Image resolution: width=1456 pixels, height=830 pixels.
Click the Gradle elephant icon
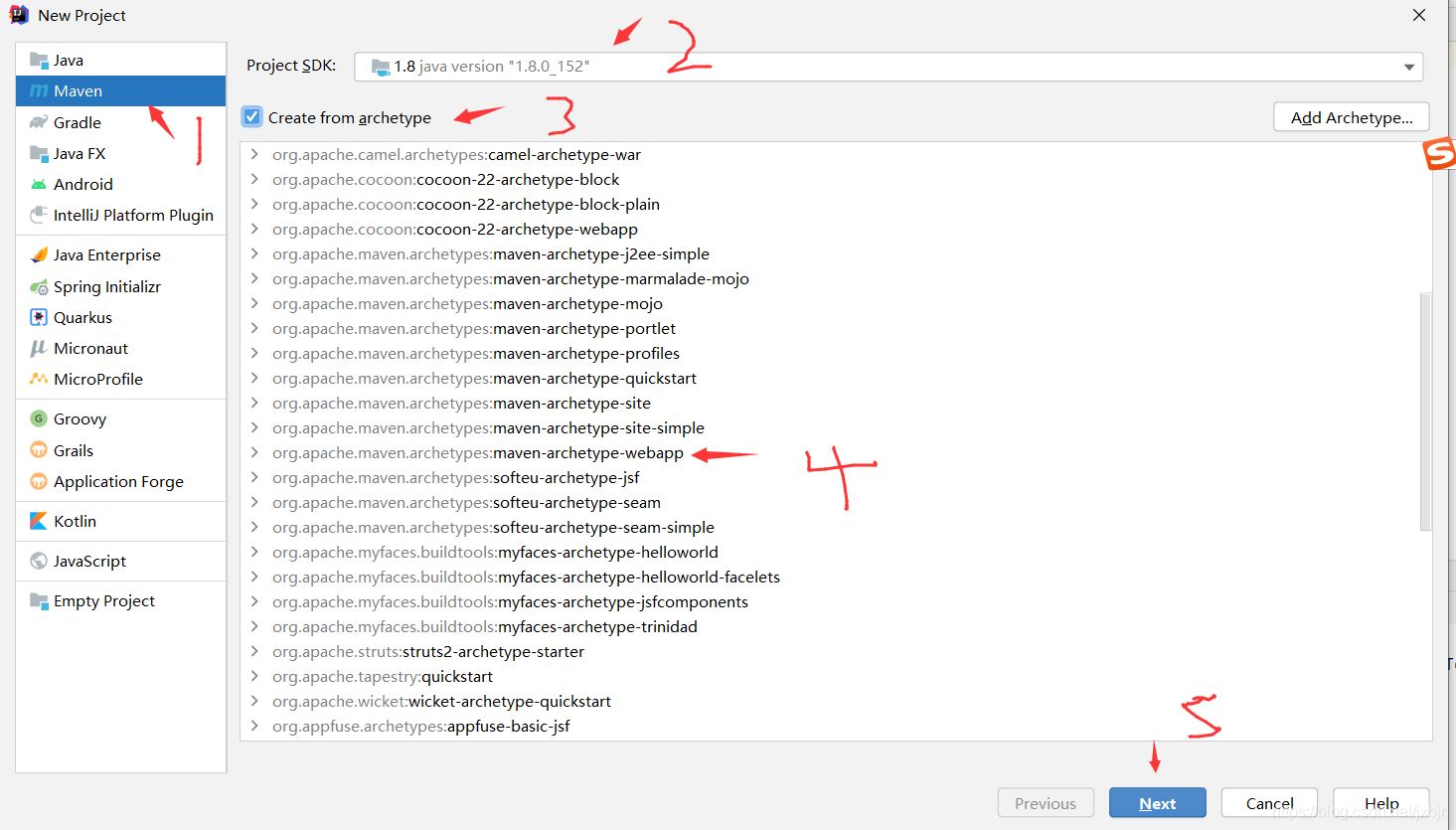point(39,122)
